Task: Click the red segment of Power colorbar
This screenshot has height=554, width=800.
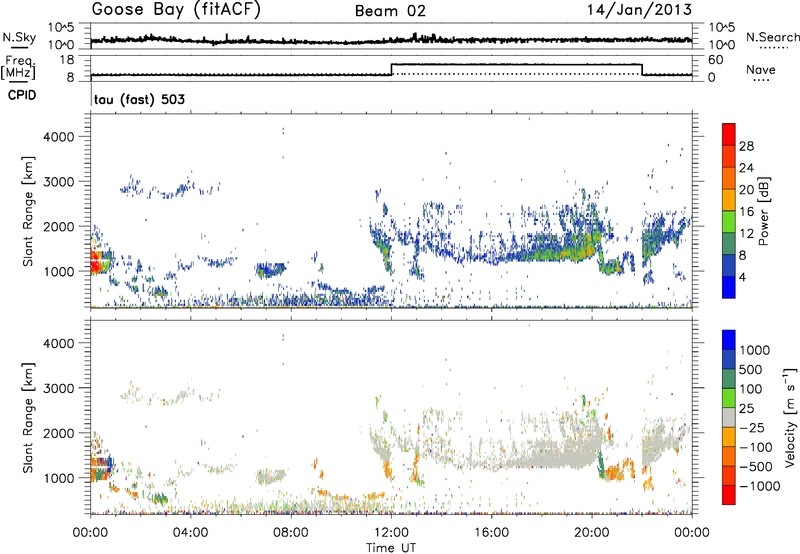Action: 729,134
